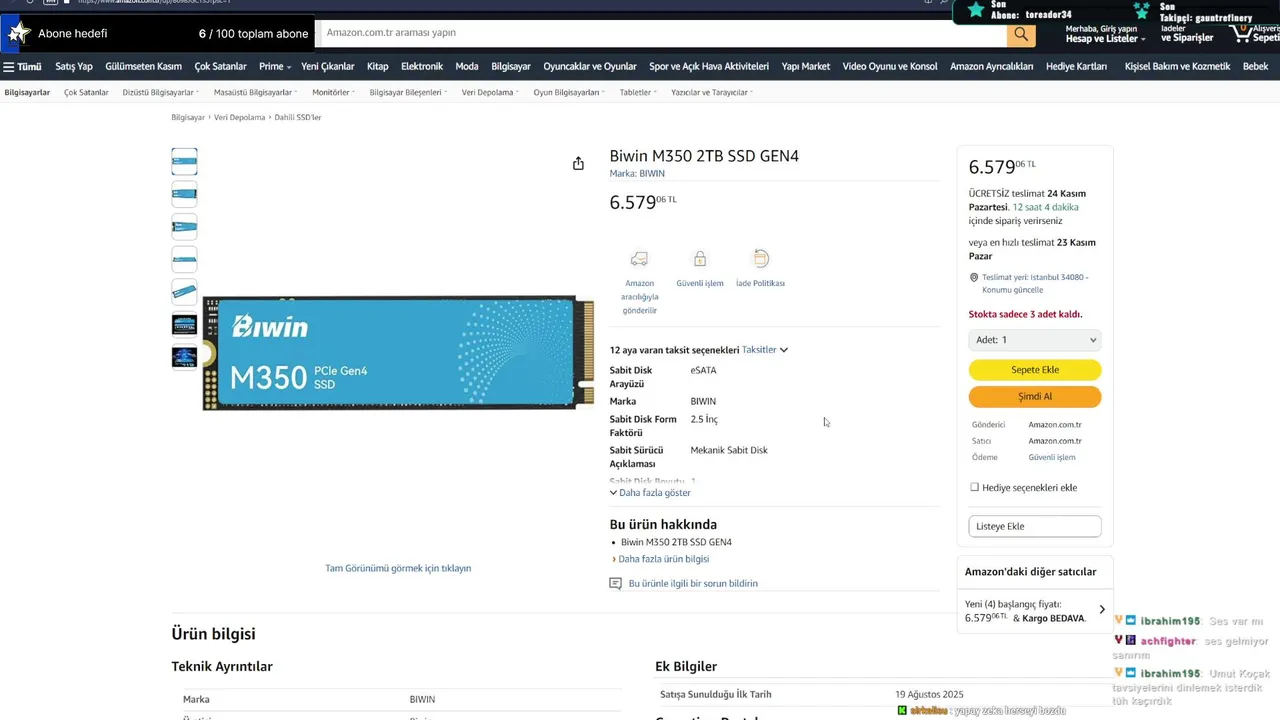Click the Amazon delivery truck icon
This screenshot has height=720, width=1280.
[639, 259]
